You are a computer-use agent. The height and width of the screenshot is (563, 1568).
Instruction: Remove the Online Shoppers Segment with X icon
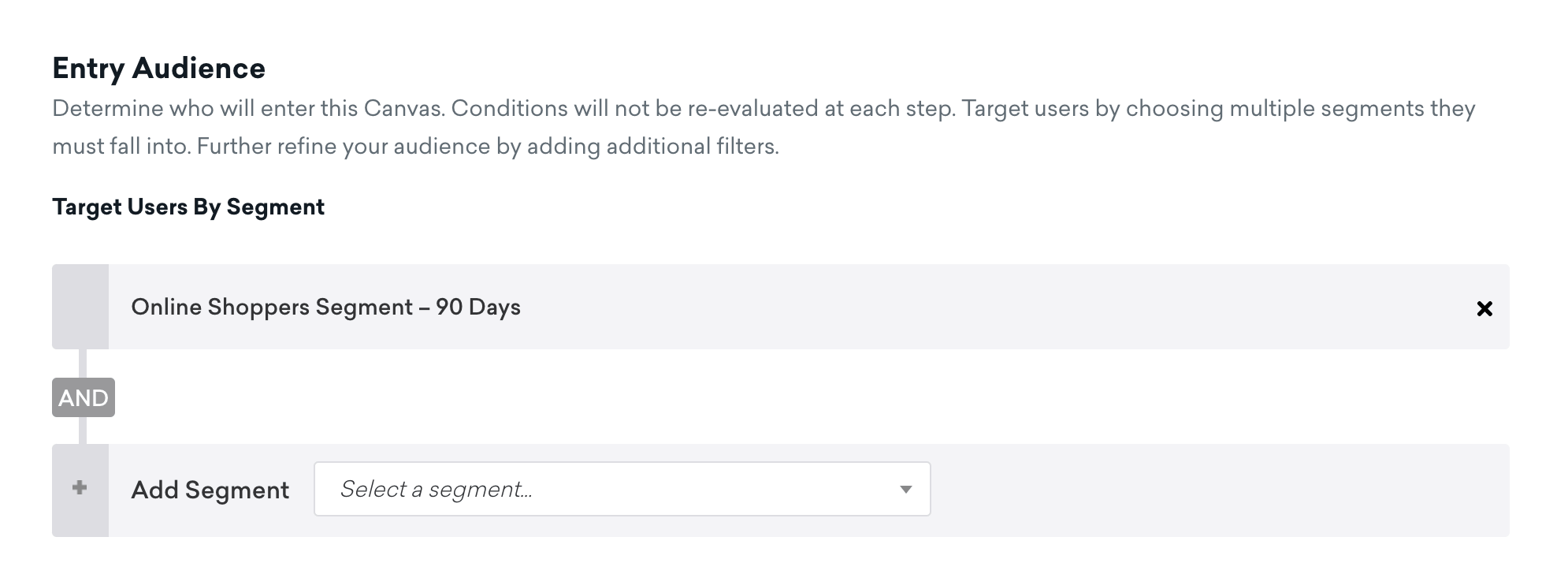[x=1484, y=308]
